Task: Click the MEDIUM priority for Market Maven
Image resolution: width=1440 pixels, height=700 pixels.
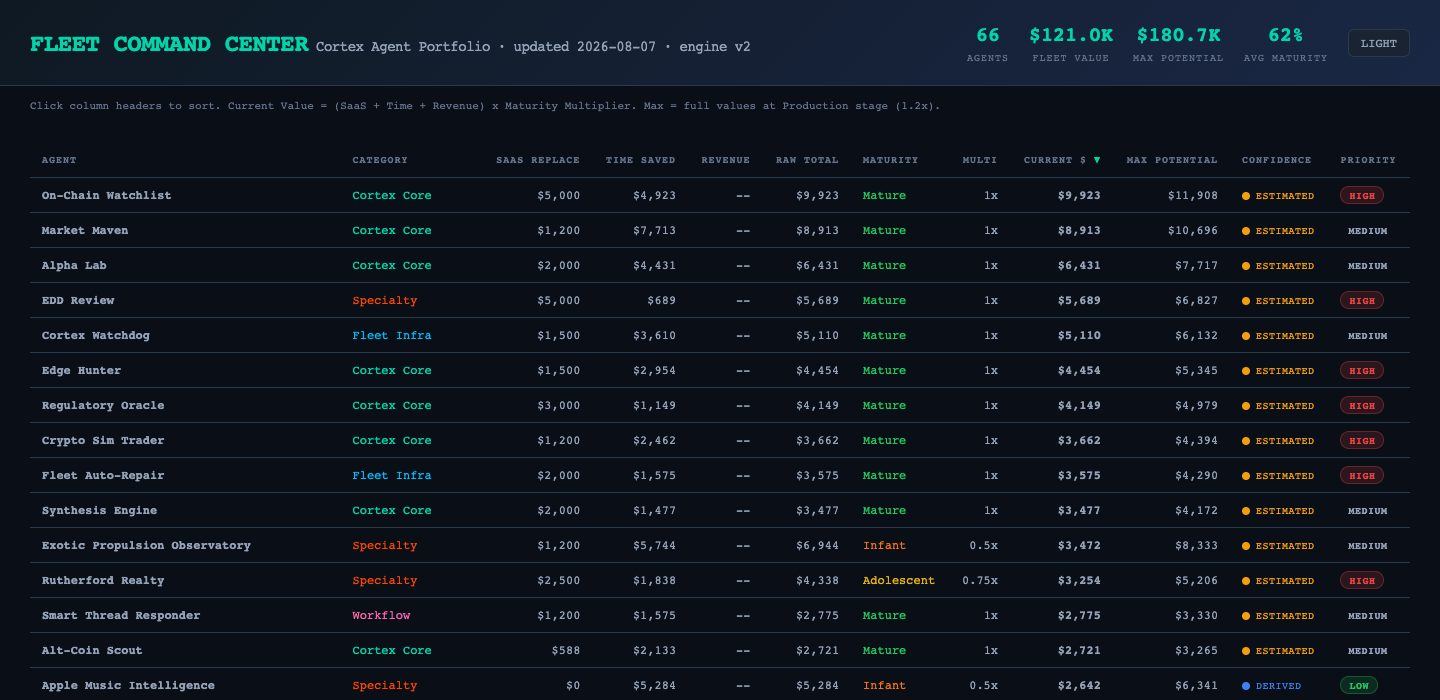Action: 1367,231
